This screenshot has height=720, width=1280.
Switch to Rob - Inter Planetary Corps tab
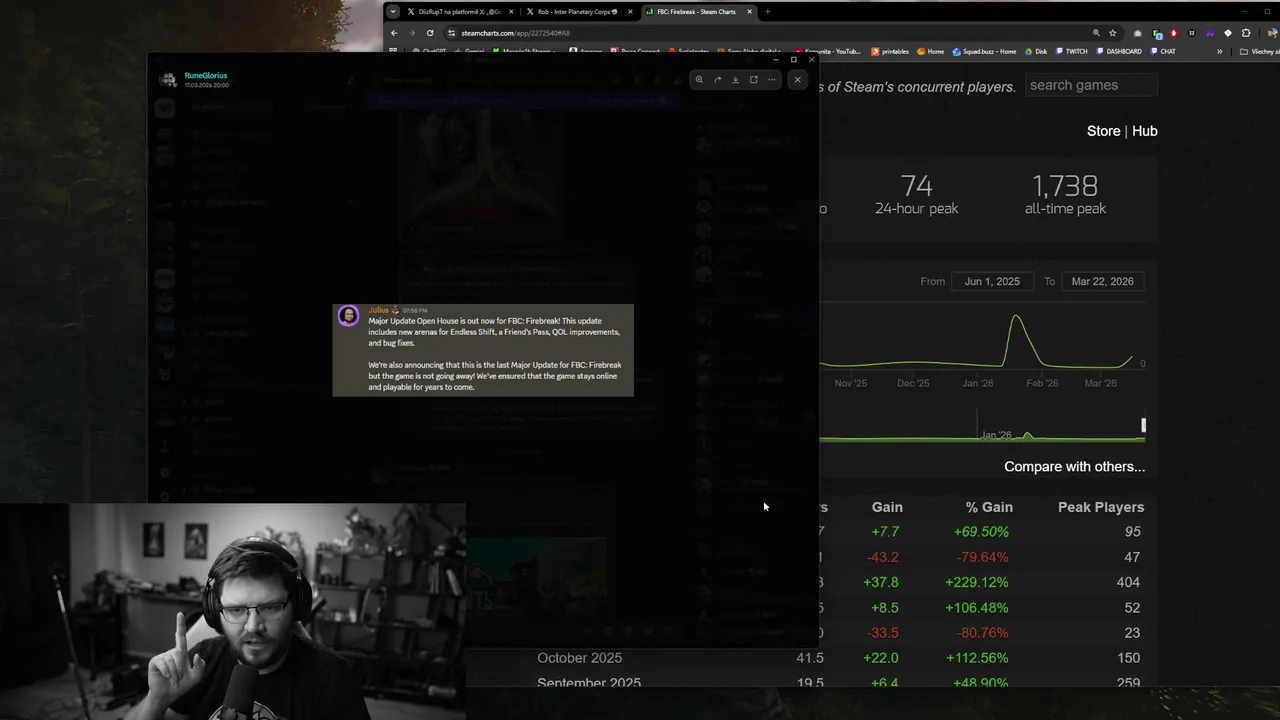click(577, 12)
